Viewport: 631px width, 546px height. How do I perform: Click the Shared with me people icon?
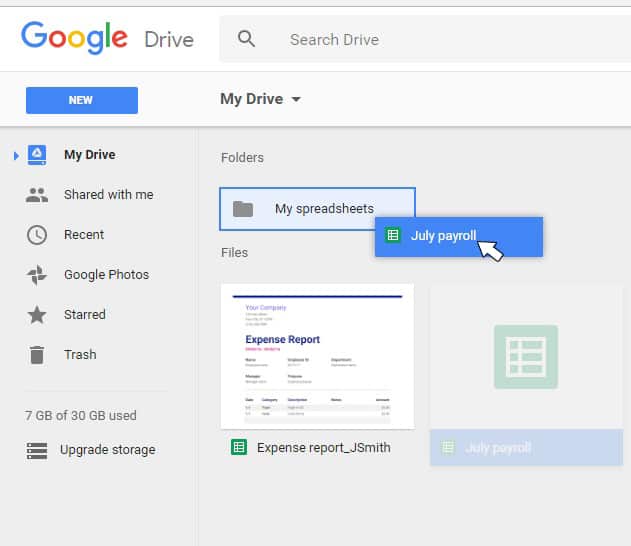click(37, 195)
